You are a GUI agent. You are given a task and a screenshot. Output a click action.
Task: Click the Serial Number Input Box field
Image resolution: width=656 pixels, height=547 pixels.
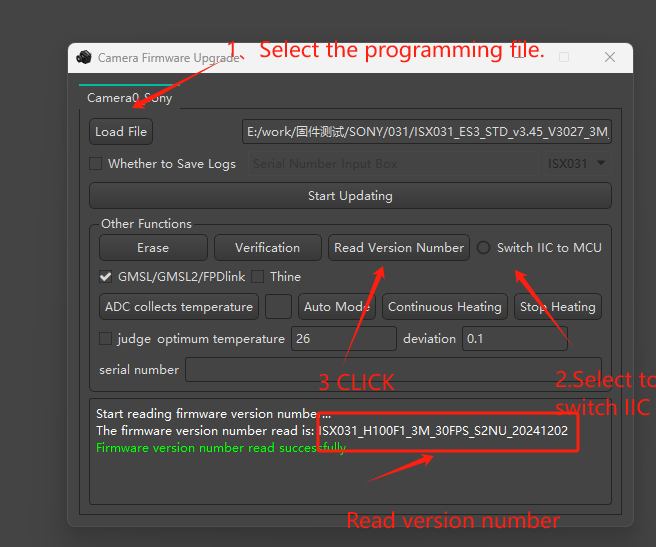(393, 164)
